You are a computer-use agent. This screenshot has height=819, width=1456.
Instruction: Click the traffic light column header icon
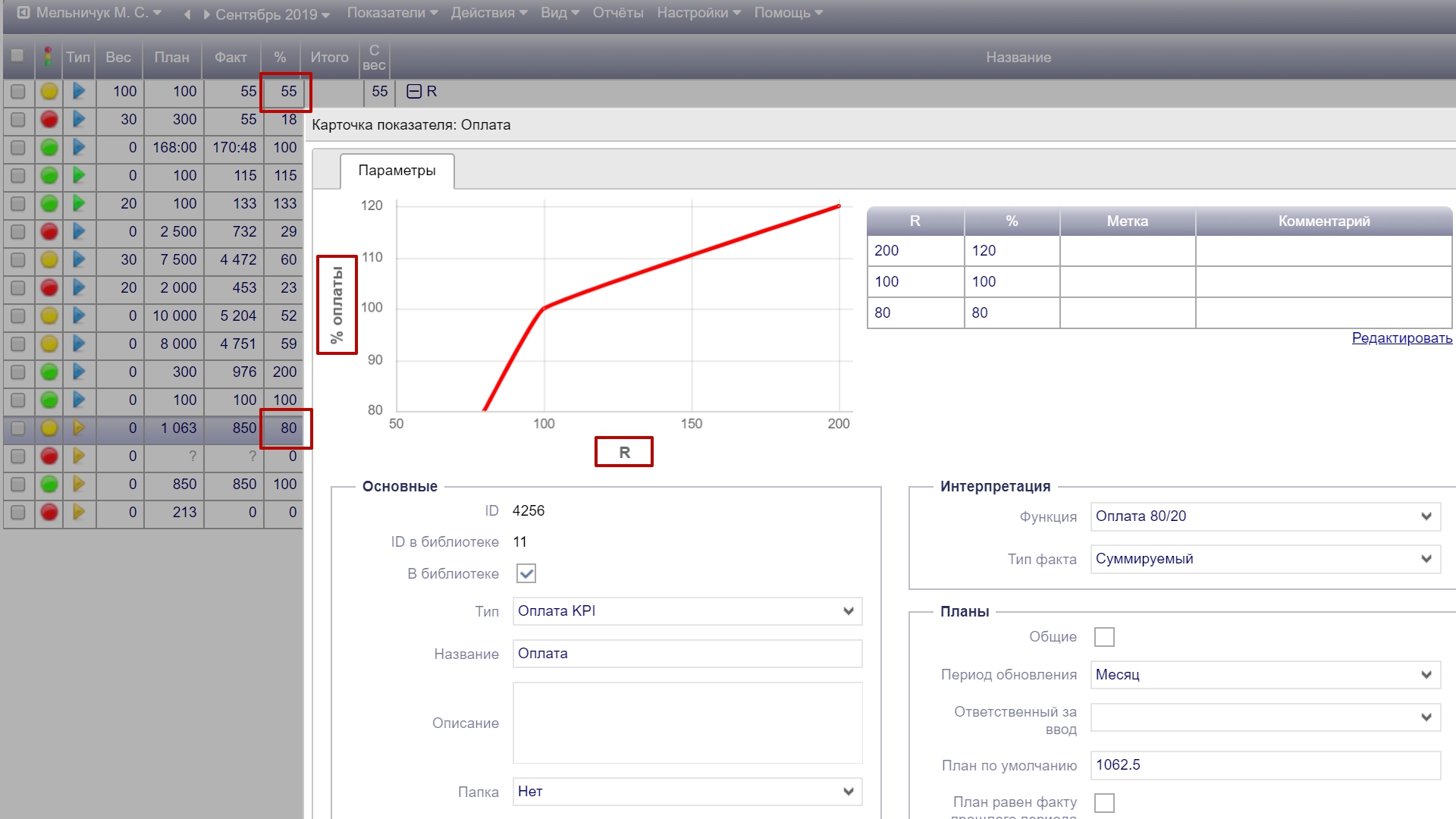point(49,57)
